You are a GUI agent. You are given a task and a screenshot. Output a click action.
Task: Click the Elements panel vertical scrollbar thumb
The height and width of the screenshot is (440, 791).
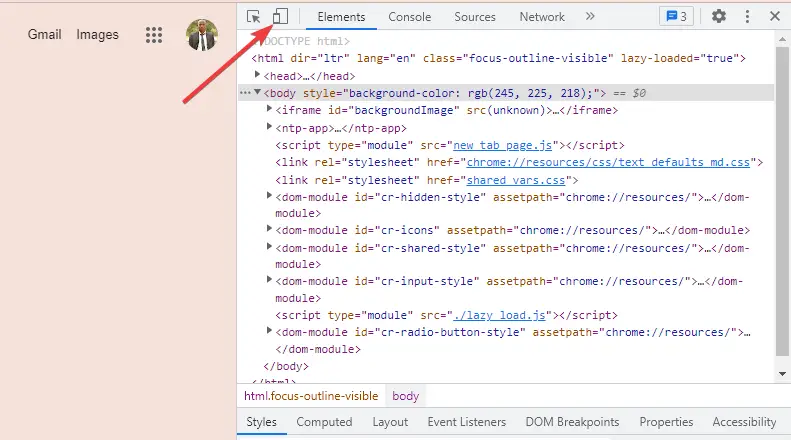coord(782,202)
